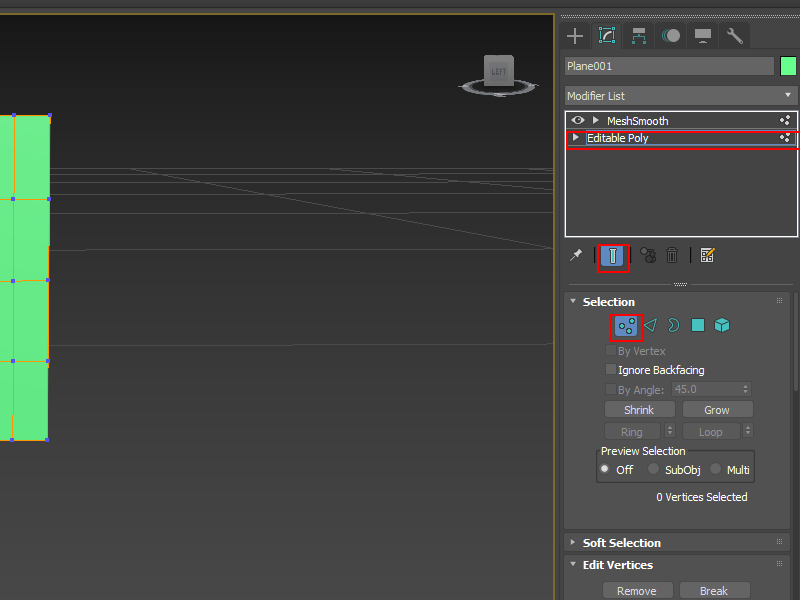Screen dimensions: 800x600
Task: Open the Motion panel tab
Action: pyautogui.click(x=671, y=36)
